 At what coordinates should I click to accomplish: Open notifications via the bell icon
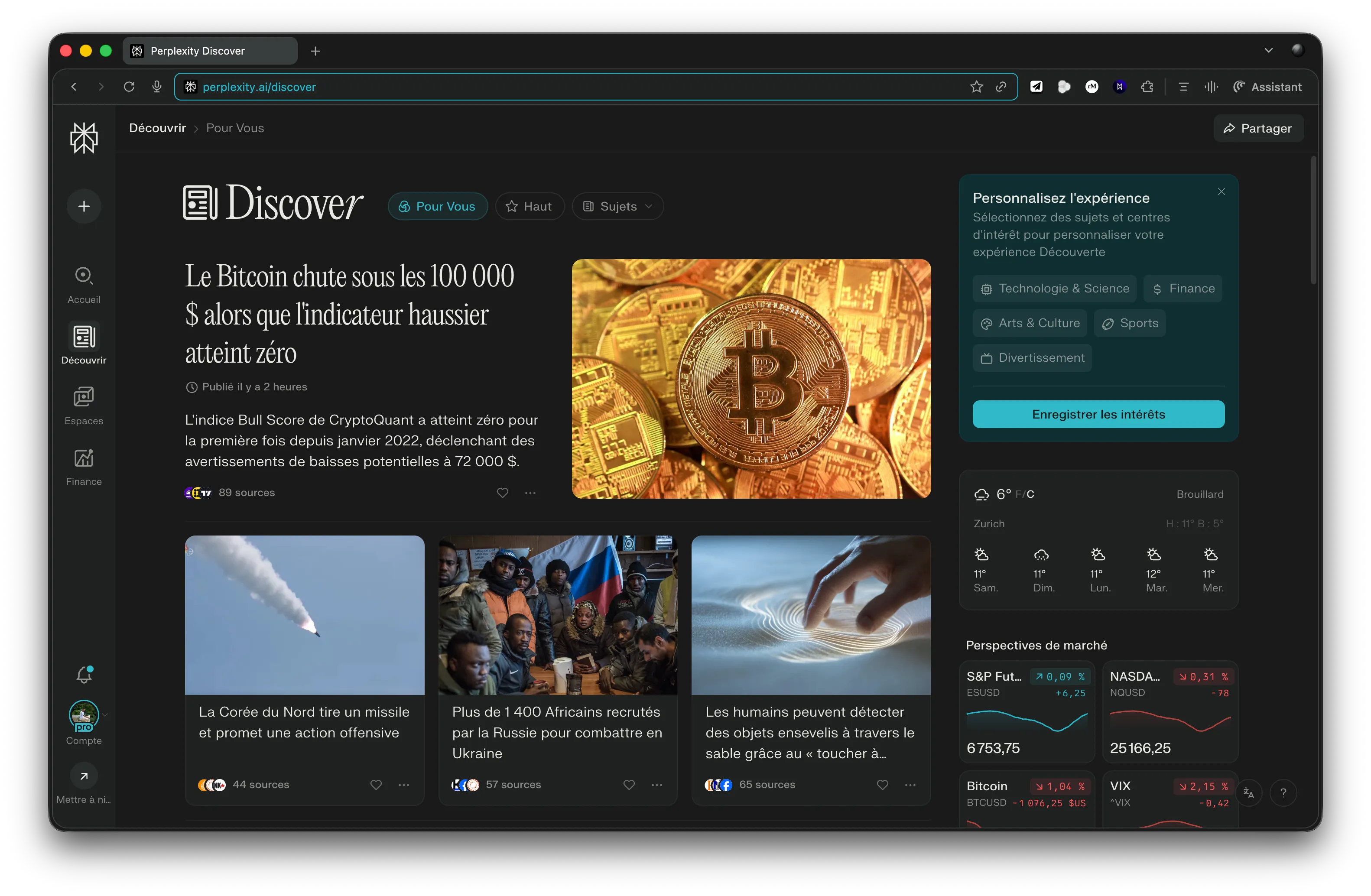point(84,674)
